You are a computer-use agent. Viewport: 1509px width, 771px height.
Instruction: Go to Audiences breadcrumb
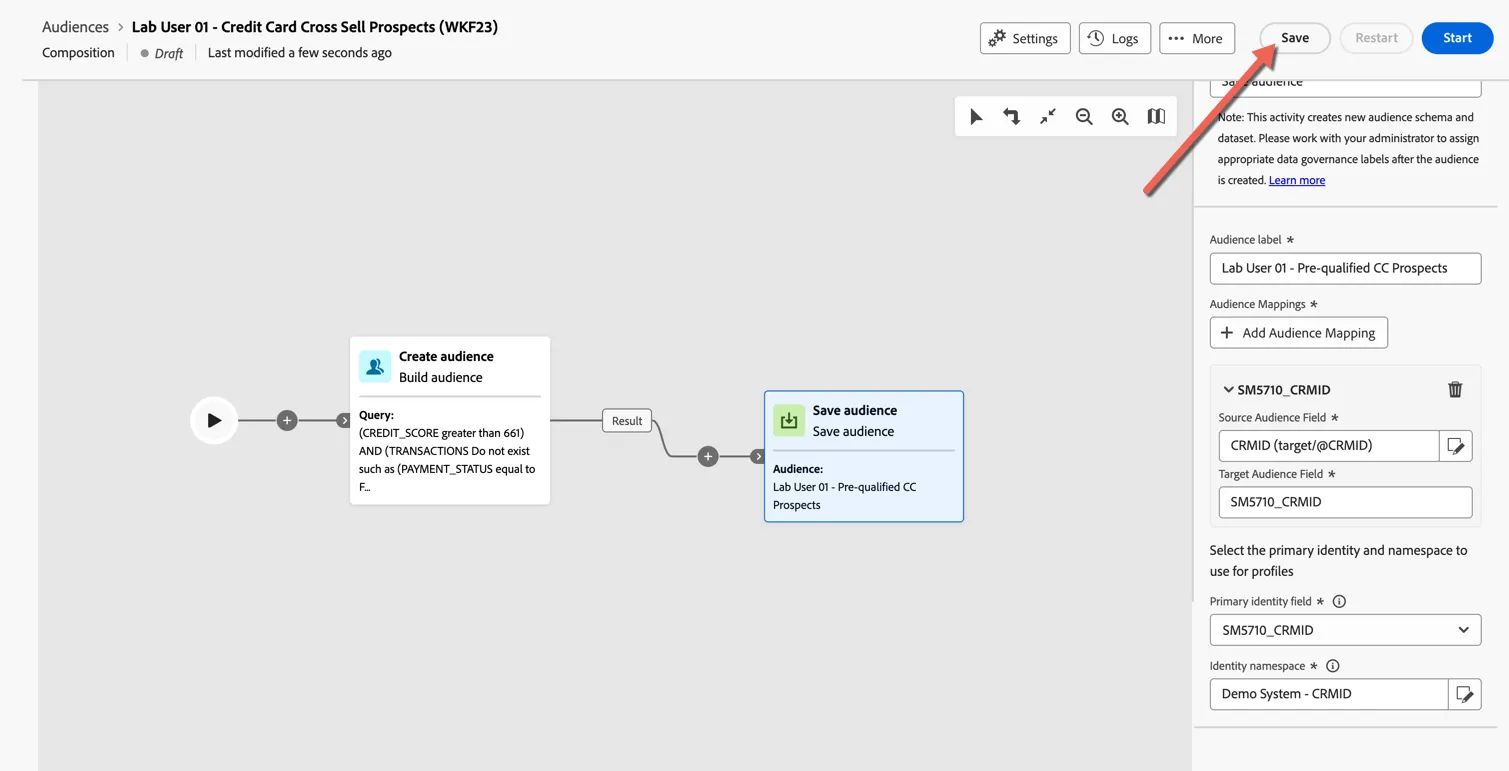click(75, 27)
